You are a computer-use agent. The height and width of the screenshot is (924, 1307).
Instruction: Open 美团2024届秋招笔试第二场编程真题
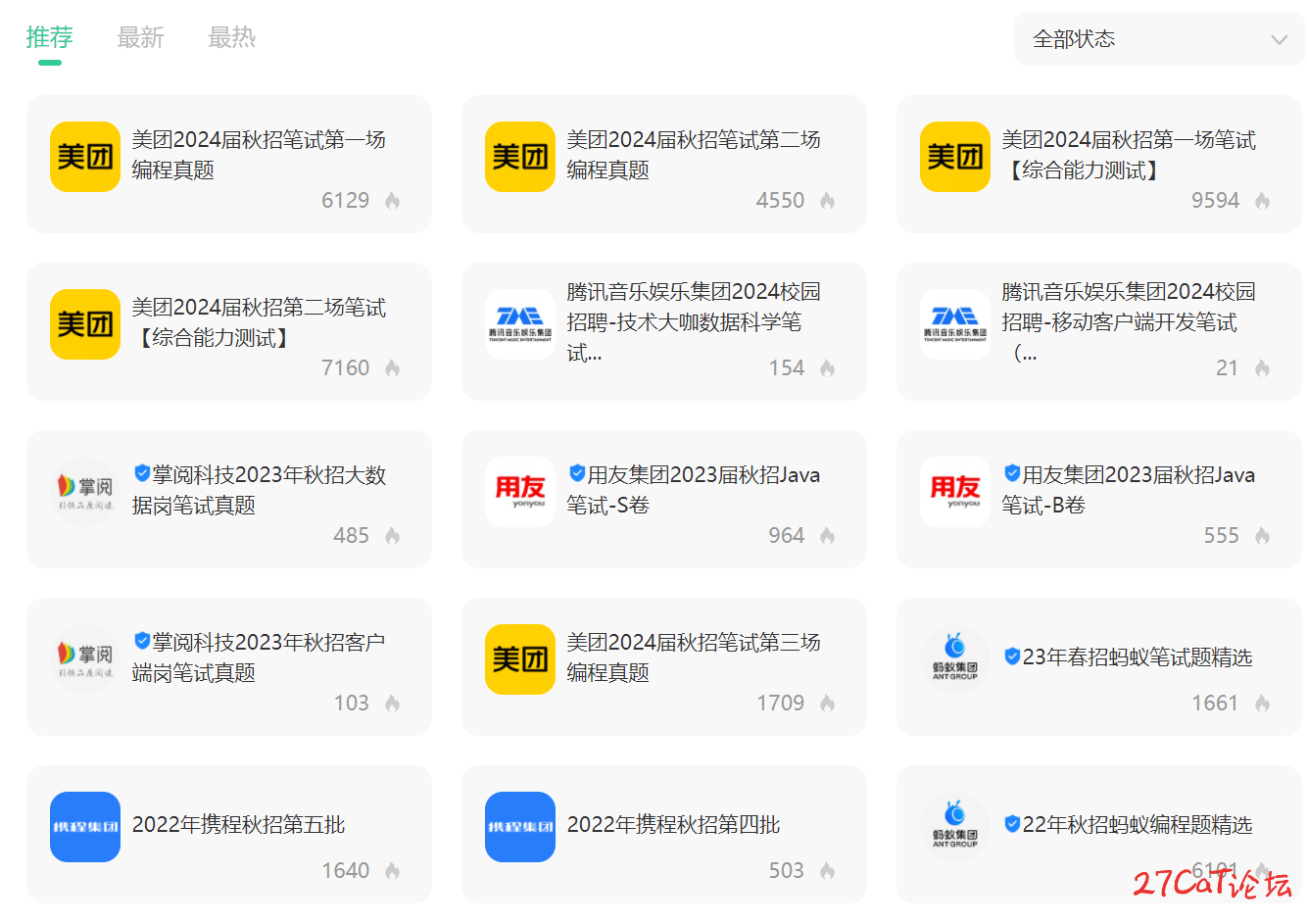694,155
